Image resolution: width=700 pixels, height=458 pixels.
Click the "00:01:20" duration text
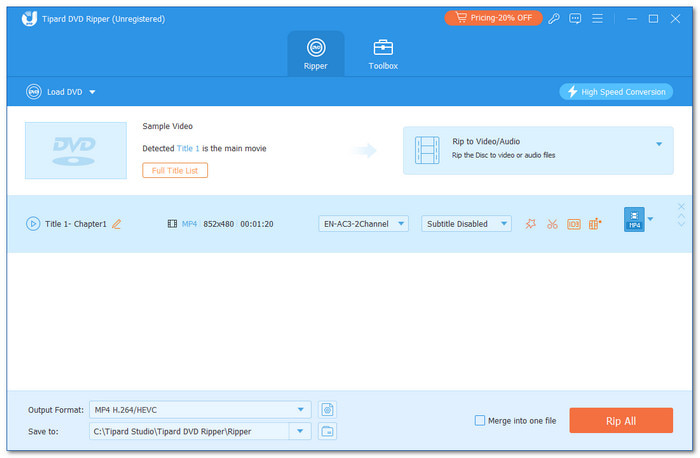point(257,224)
